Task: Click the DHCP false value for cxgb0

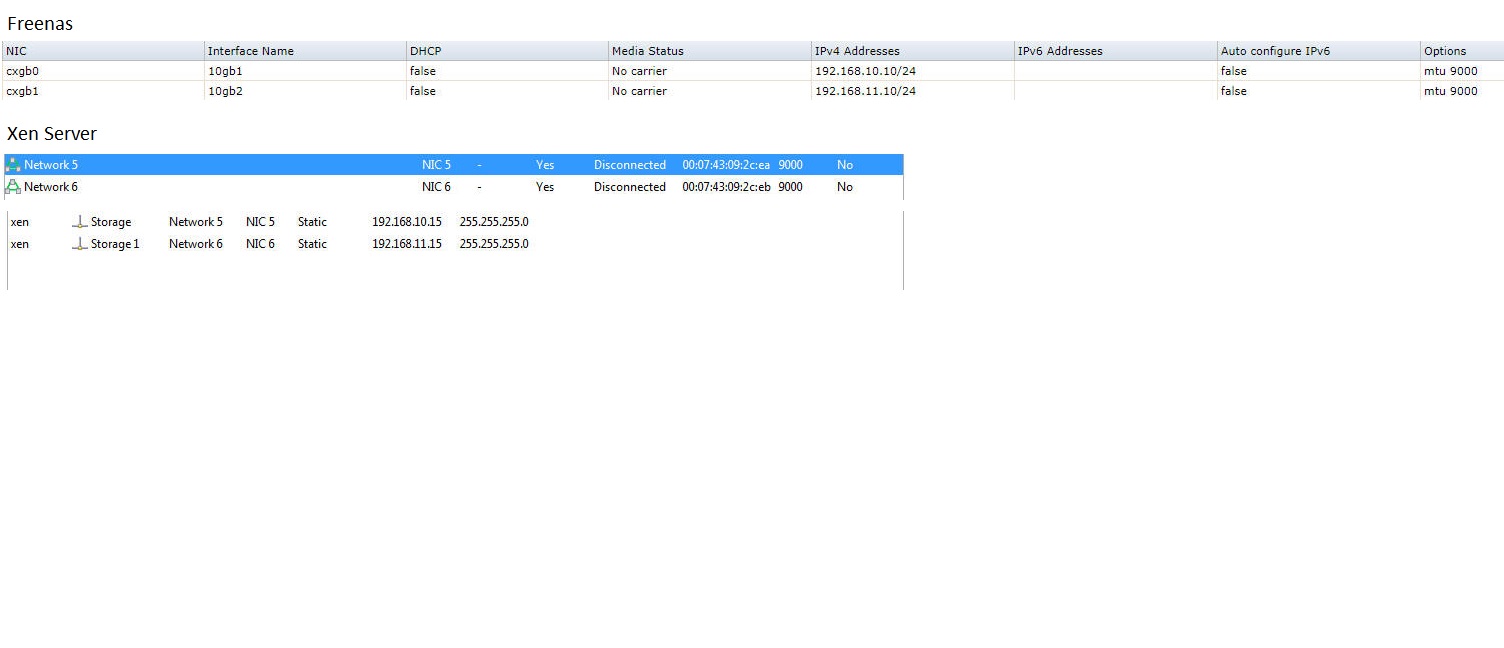Action: 423,71
